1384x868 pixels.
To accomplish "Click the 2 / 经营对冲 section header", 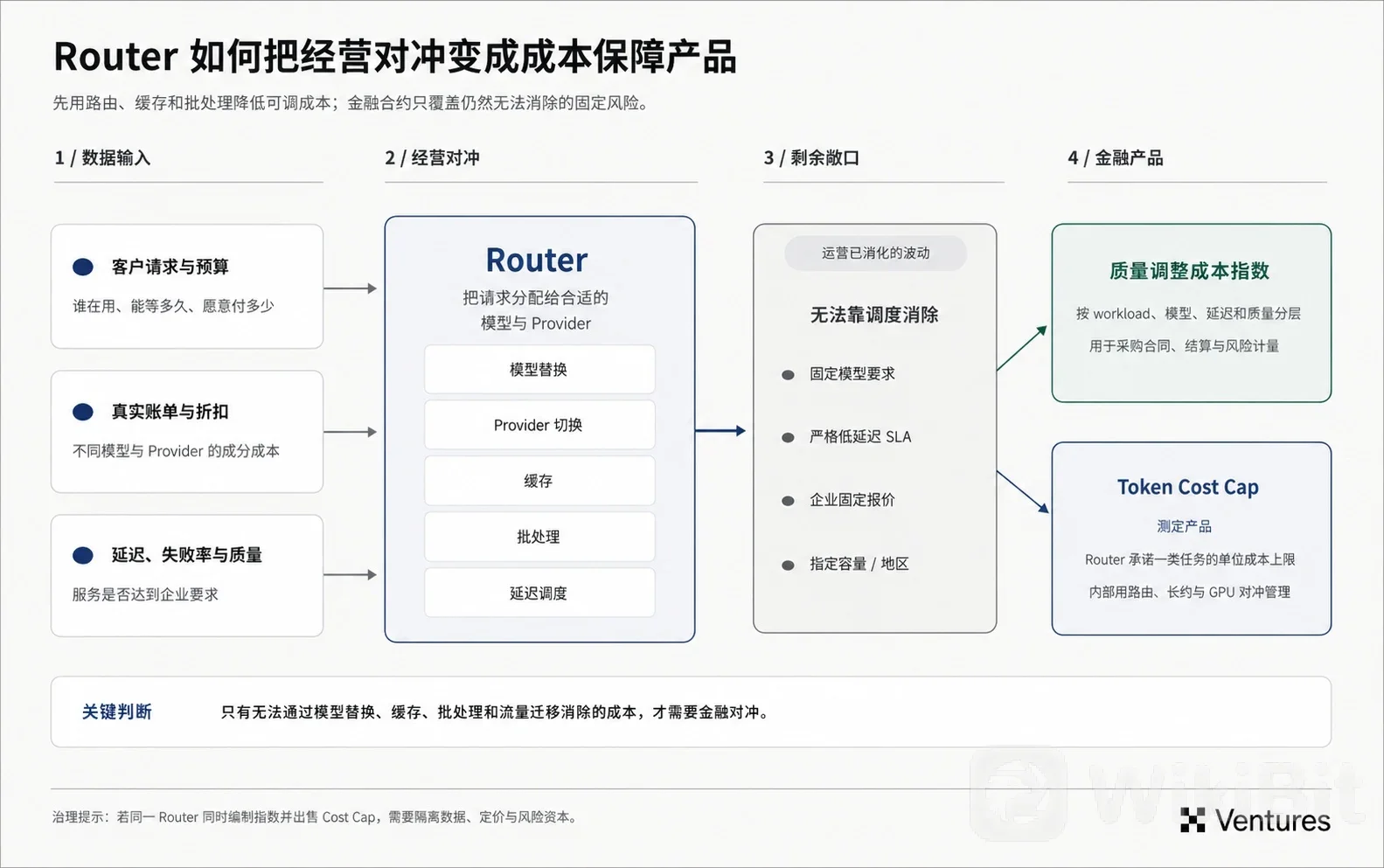I will point(432,158).
